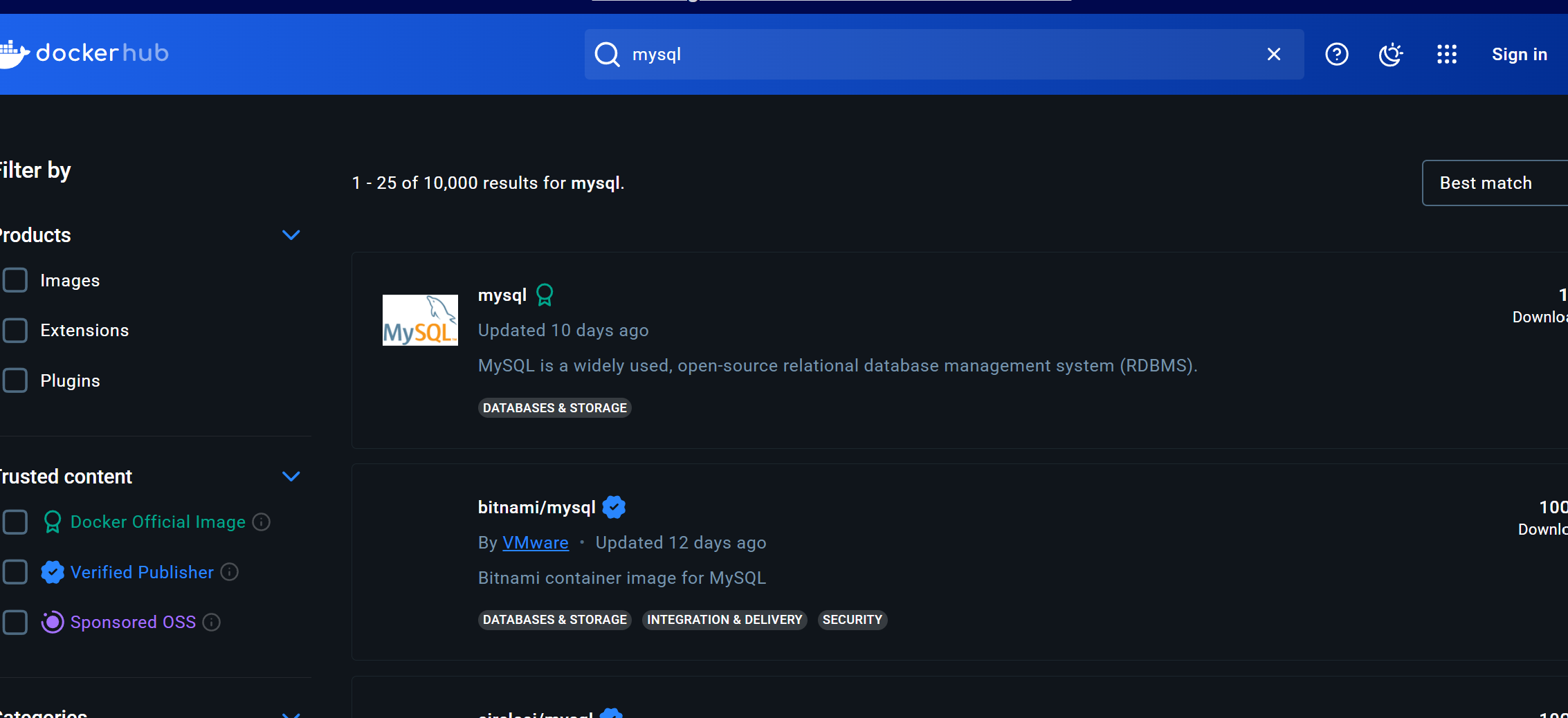Click the Docker Hub logo
Screen dimensions: 1568x718
tap(84, 53)
